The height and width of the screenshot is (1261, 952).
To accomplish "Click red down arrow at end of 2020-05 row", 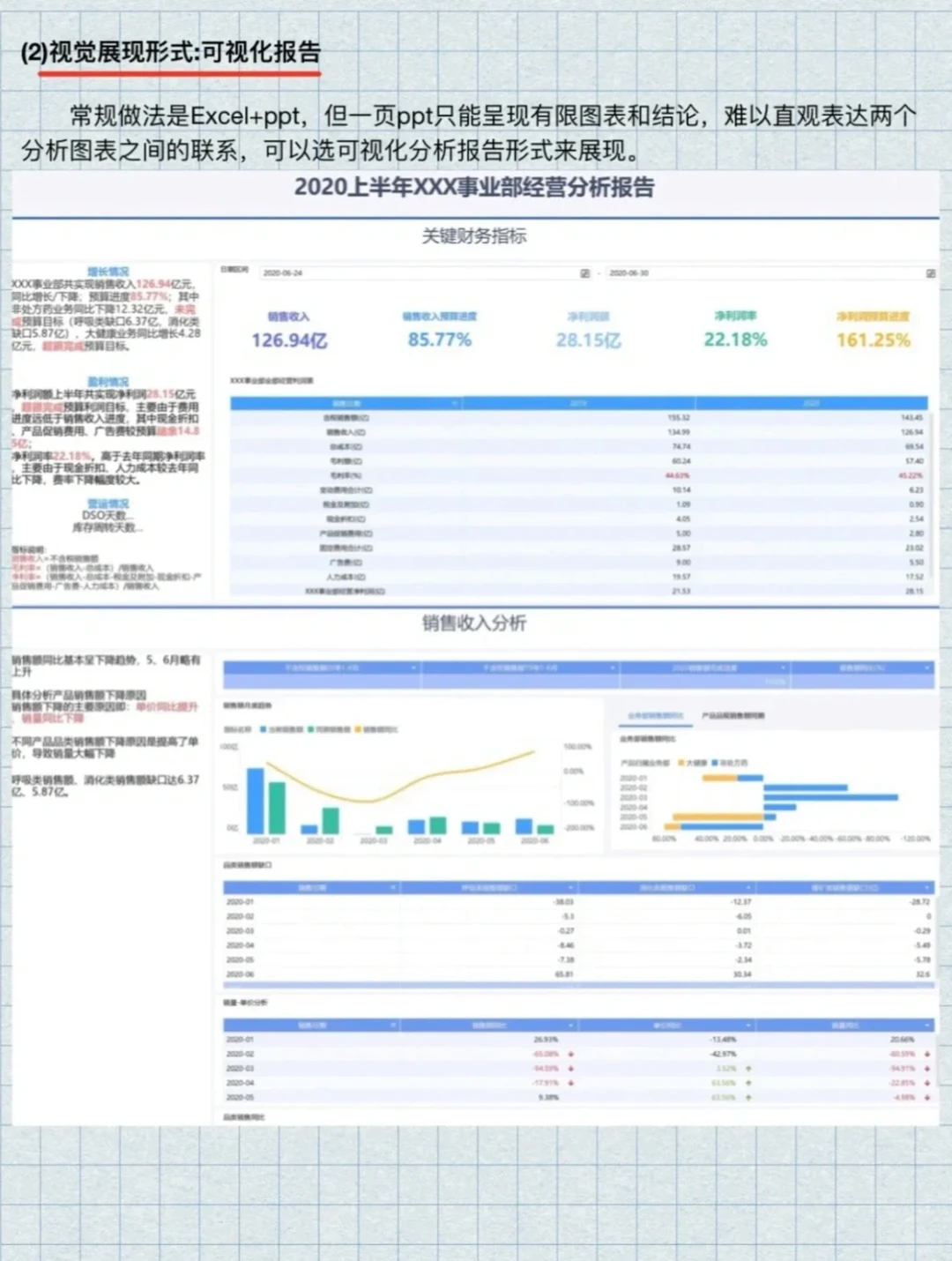I will (927, 1098).
